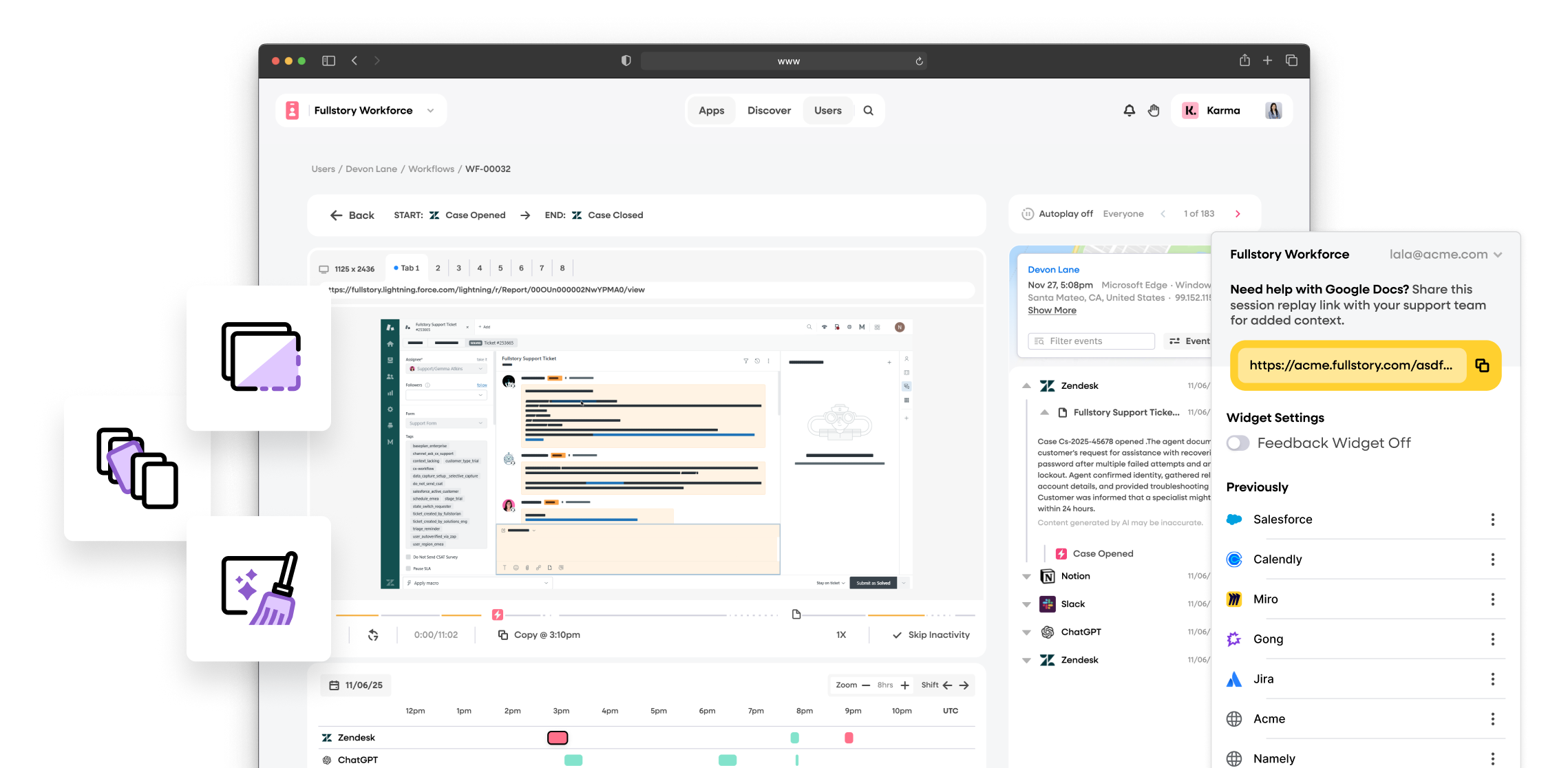Click browser share icon
Viewport: 1568px width, 768px height.
(1244, 61)
